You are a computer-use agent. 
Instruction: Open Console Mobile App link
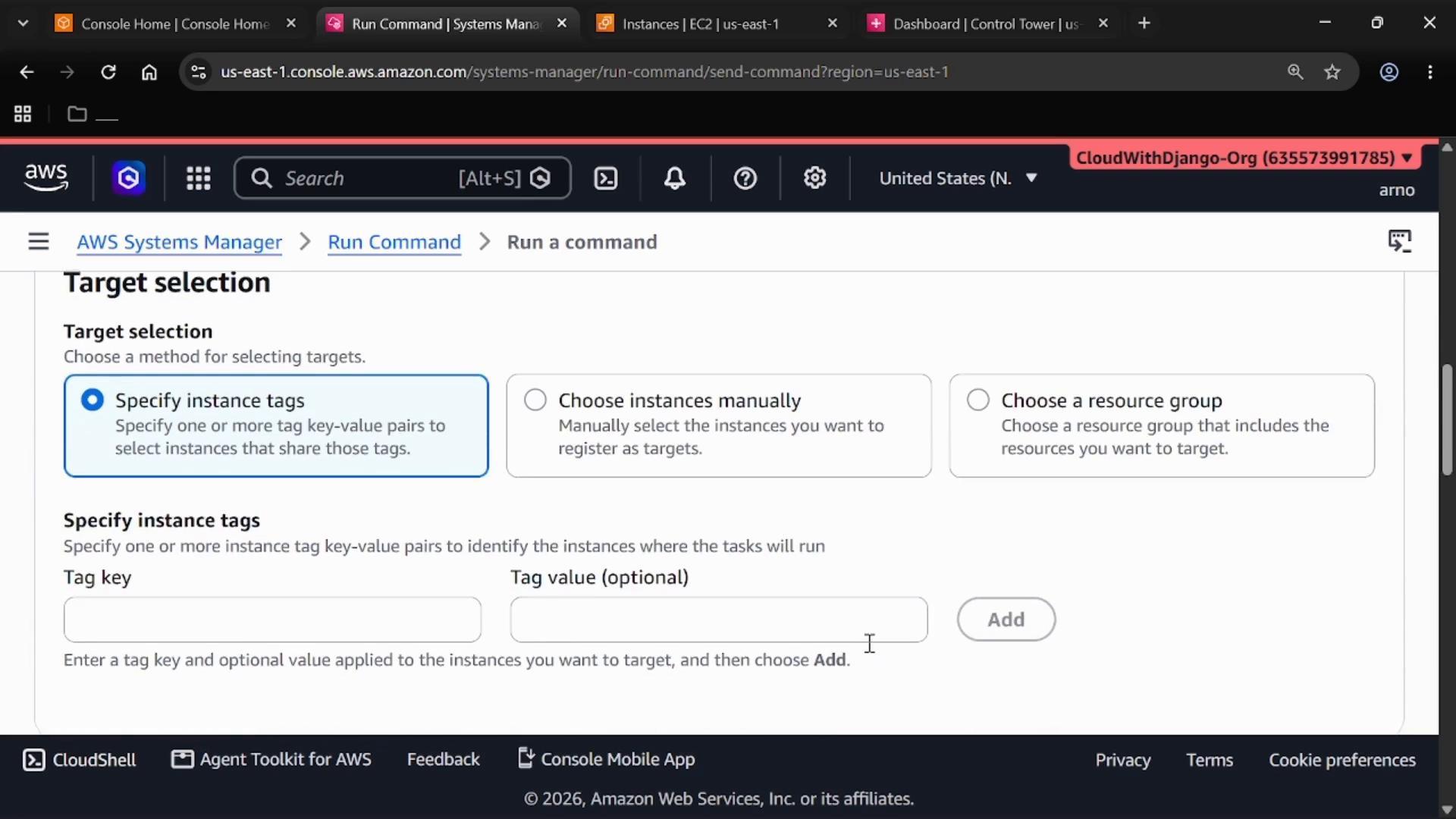tap(606, 759)
